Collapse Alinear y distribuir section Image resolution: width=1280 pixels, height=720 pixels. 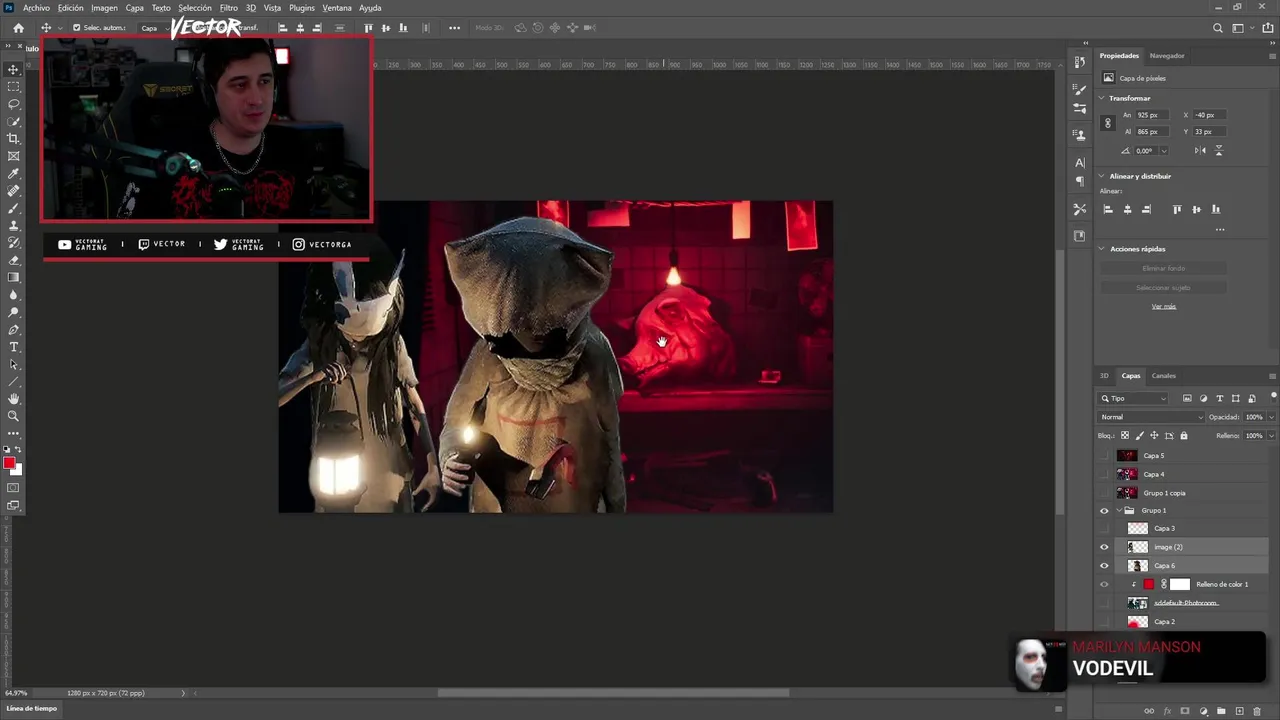click(1102, 176)
